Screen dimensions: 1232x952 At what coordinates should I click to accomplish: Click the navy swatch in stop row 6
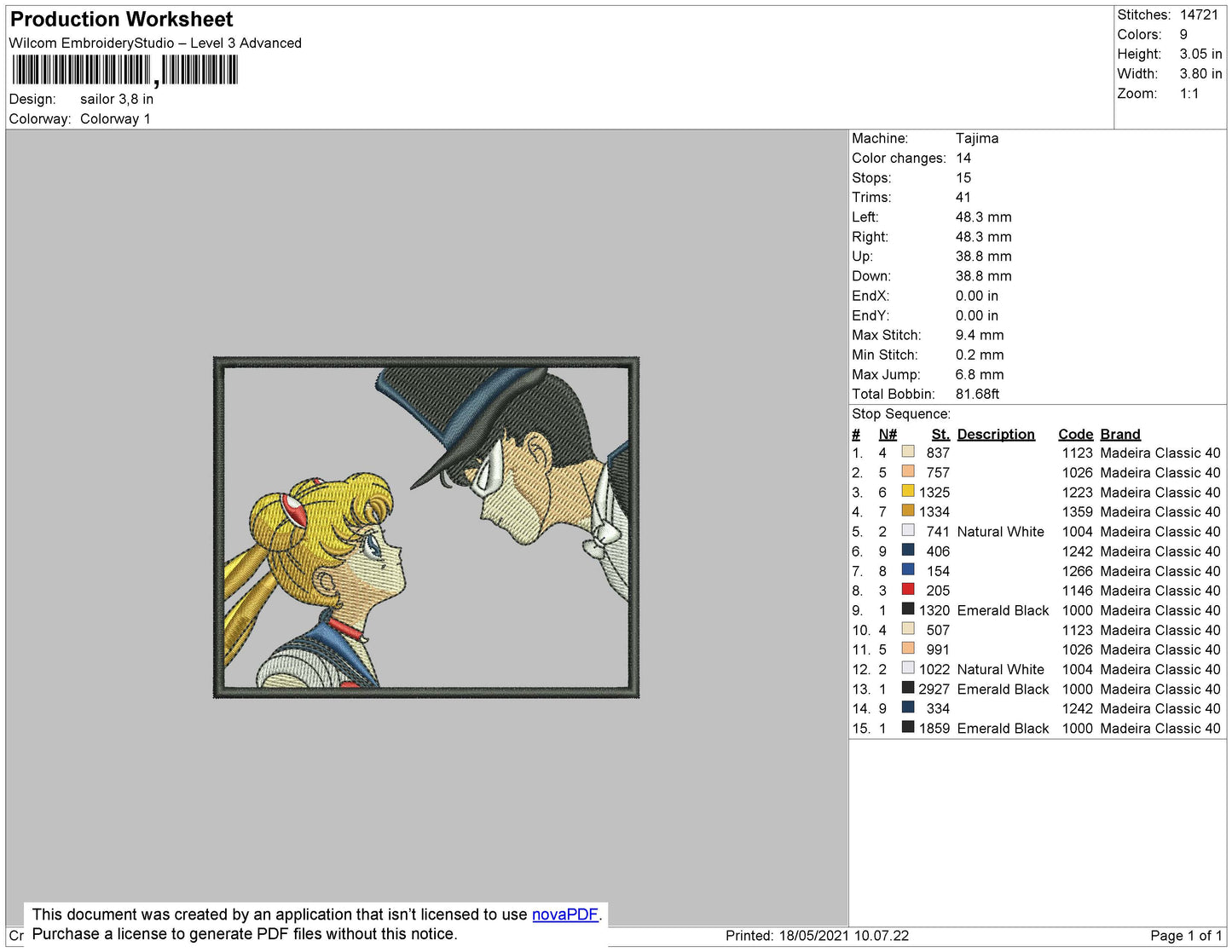[x=908, y=550]
